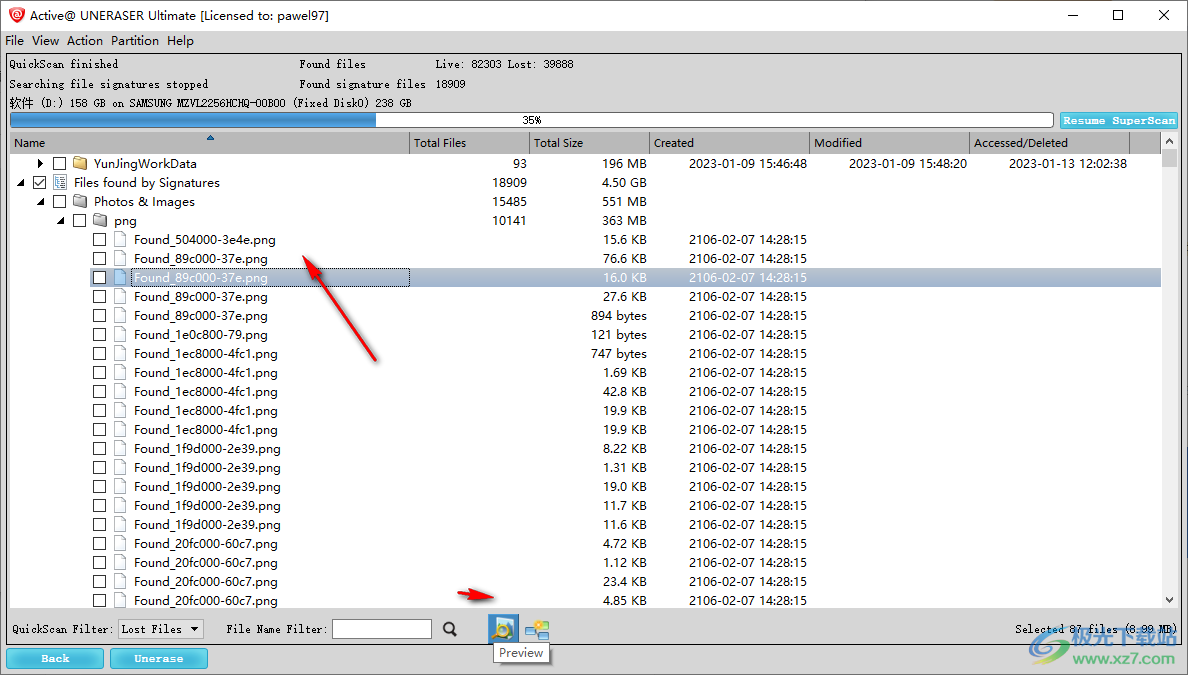
Task: Sort by the Total Size column header
Action: pyautogui.click(x=589, y=142)
